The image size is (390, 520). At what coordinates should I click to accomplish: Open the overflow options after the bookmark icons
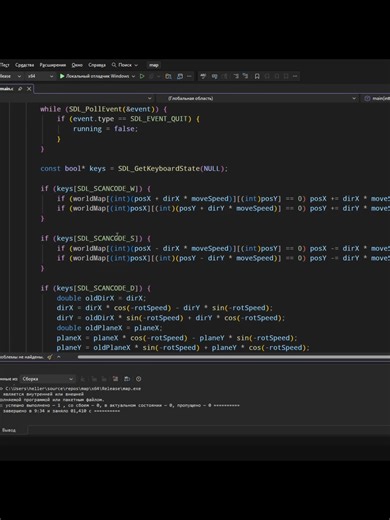(295, 76)
